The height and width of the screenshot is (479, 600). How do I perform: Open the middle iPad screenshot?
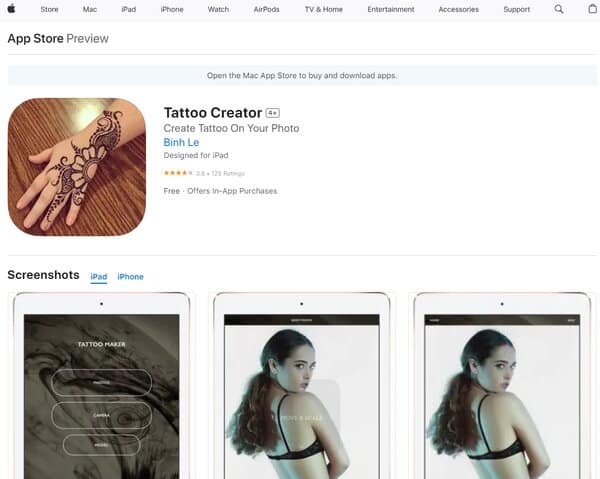[302, 385]
